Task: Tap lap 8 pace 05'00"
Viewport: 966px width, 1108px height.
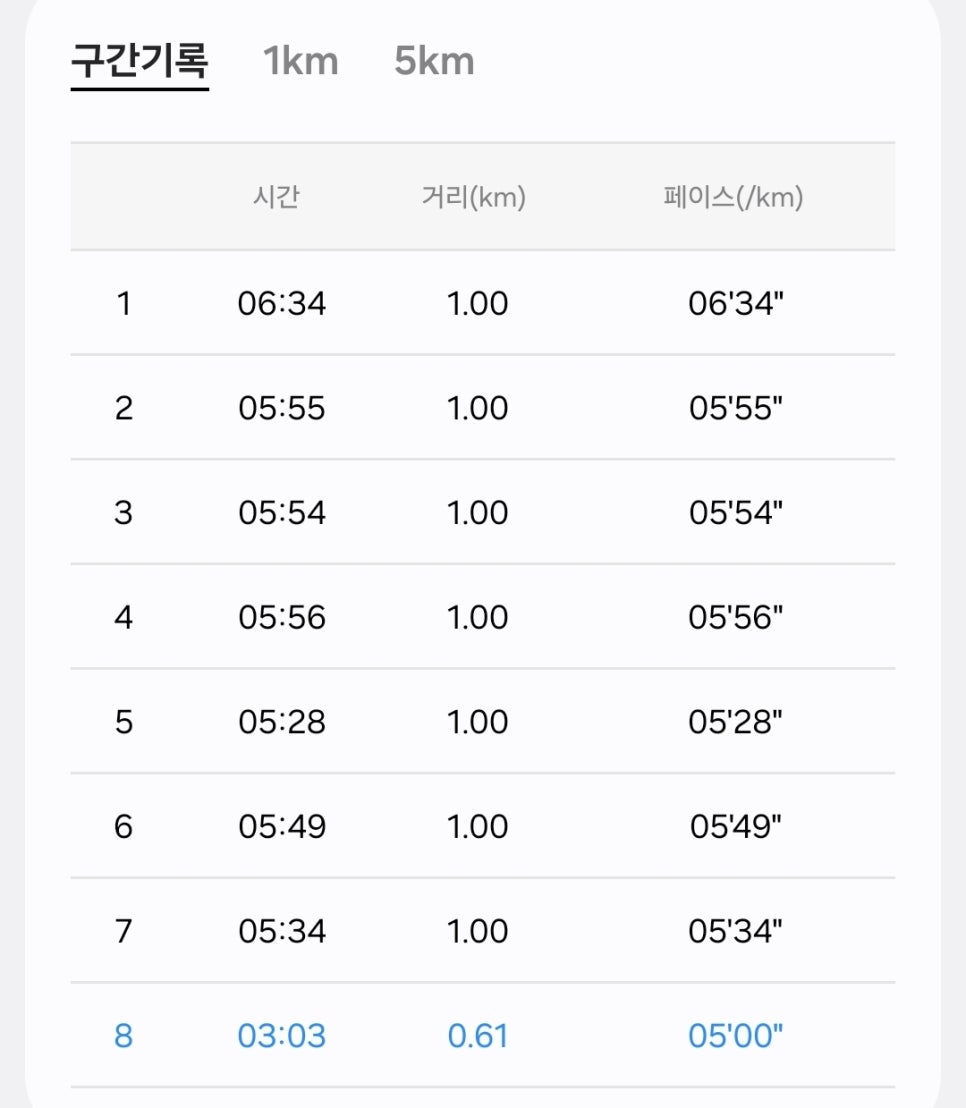Action: click(x=736, y=1035)
